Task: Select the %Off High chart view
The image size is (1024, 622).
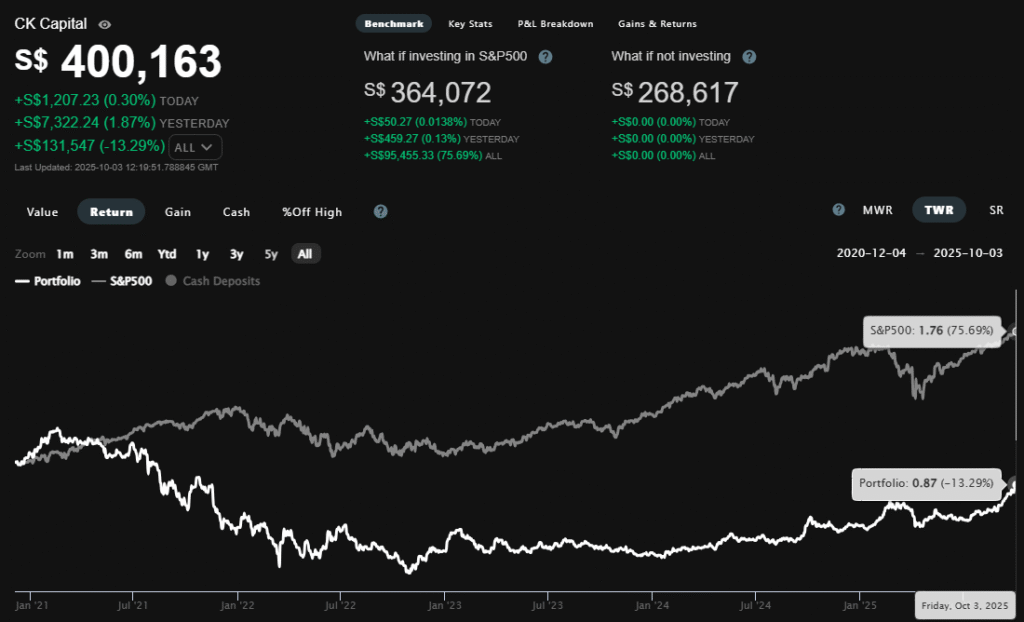Action: coord(311,212)
